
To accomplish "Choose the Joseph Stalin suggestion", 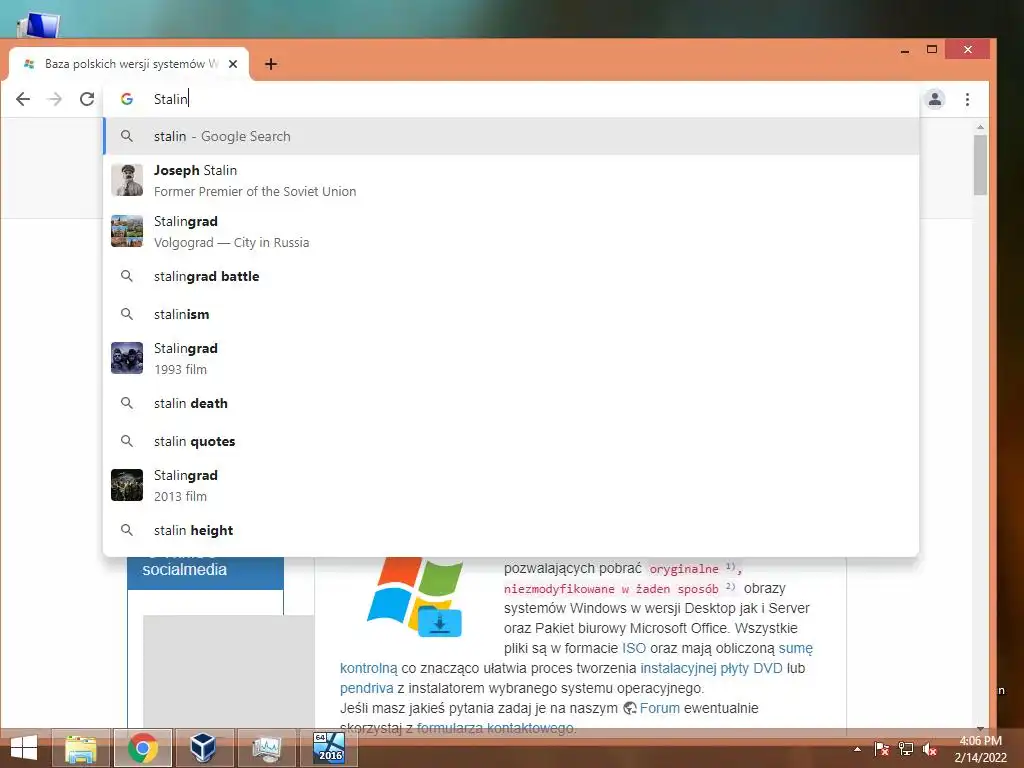I will pos(511,180).
